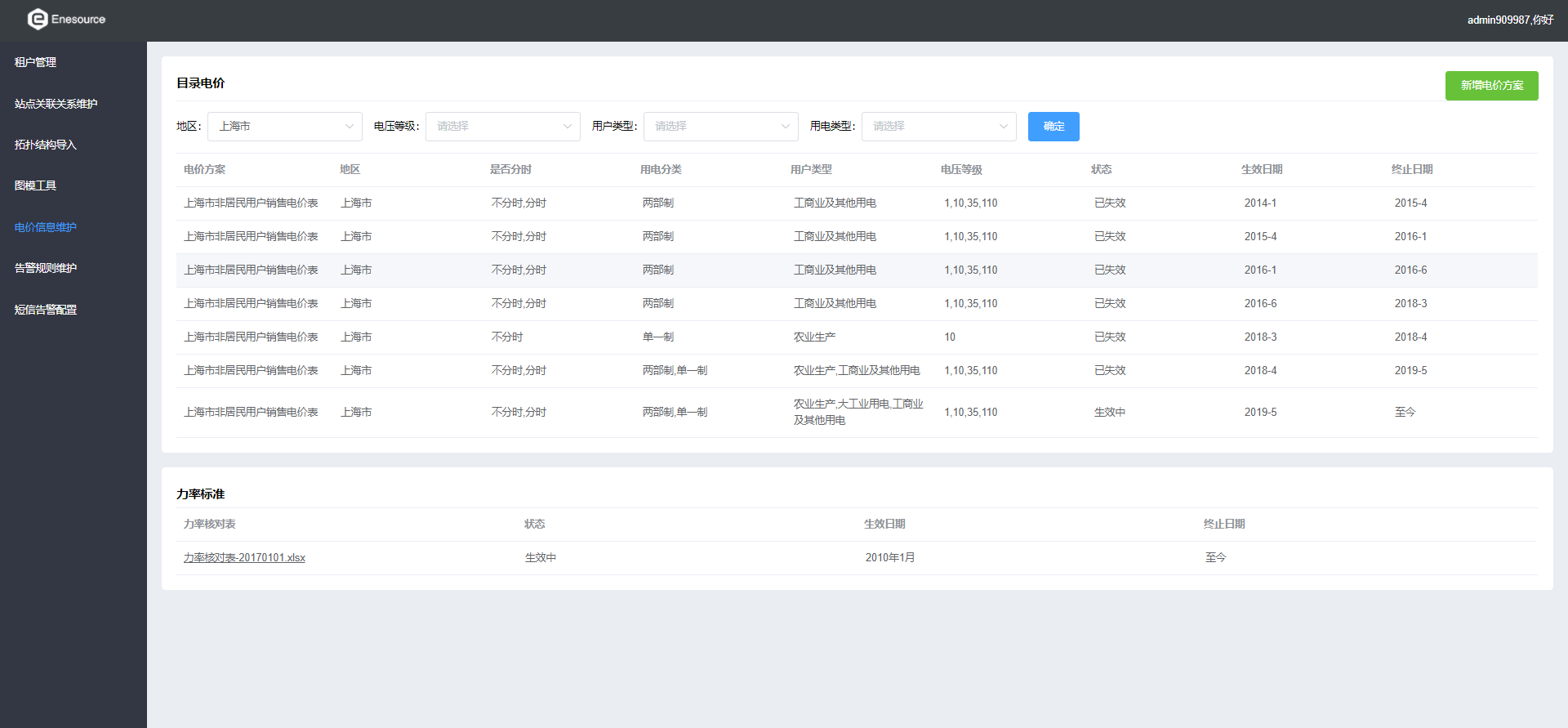This screenshot has height=728, width=1568.
Task: Click 农业生产,工商业及其他用电 cell
Action: tap(857, 370)
